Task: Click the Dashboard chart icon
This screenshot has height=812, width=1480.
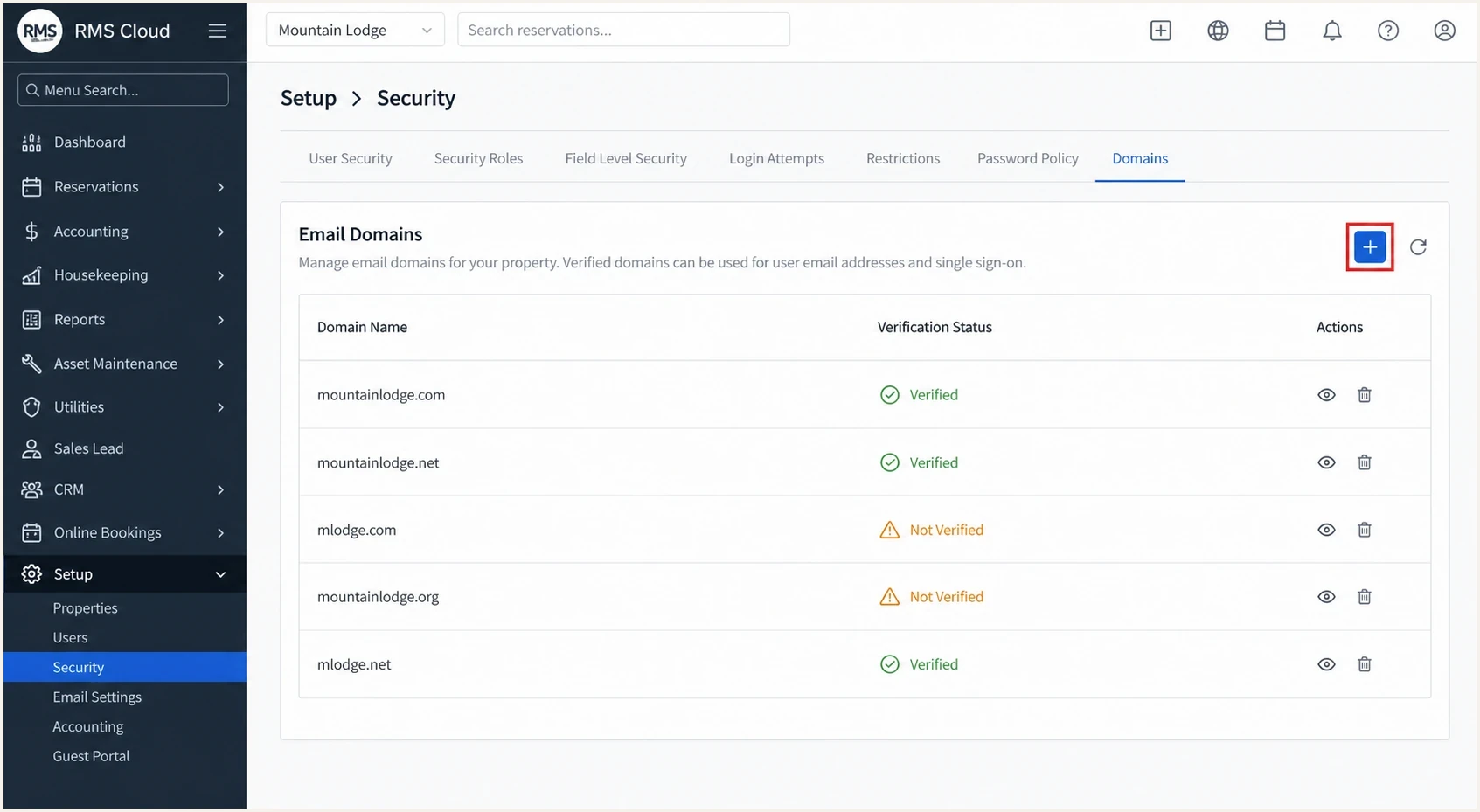Action: (31, 142)
